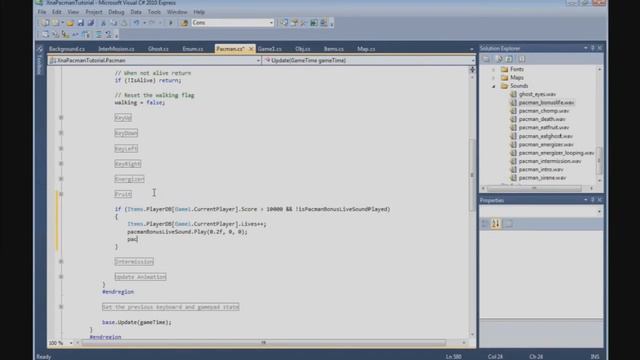Comment out selected lines icon

98,35
